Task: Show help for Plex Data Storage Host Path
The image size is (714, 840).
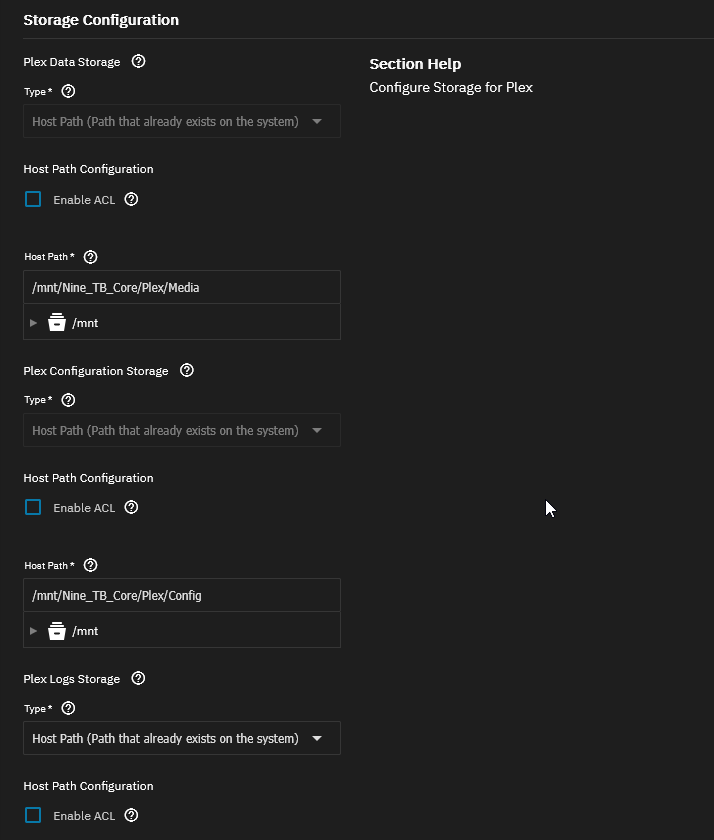Action: click(91, 257)
